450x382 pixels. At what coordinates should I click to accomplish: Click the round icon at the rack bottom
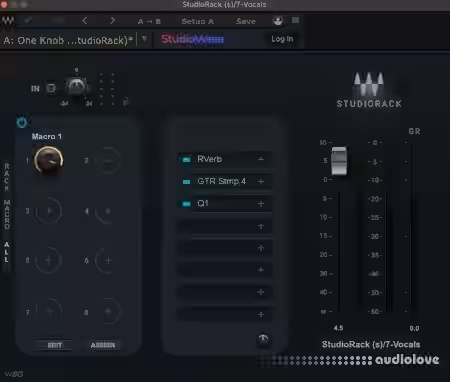(x=263, y=339)
